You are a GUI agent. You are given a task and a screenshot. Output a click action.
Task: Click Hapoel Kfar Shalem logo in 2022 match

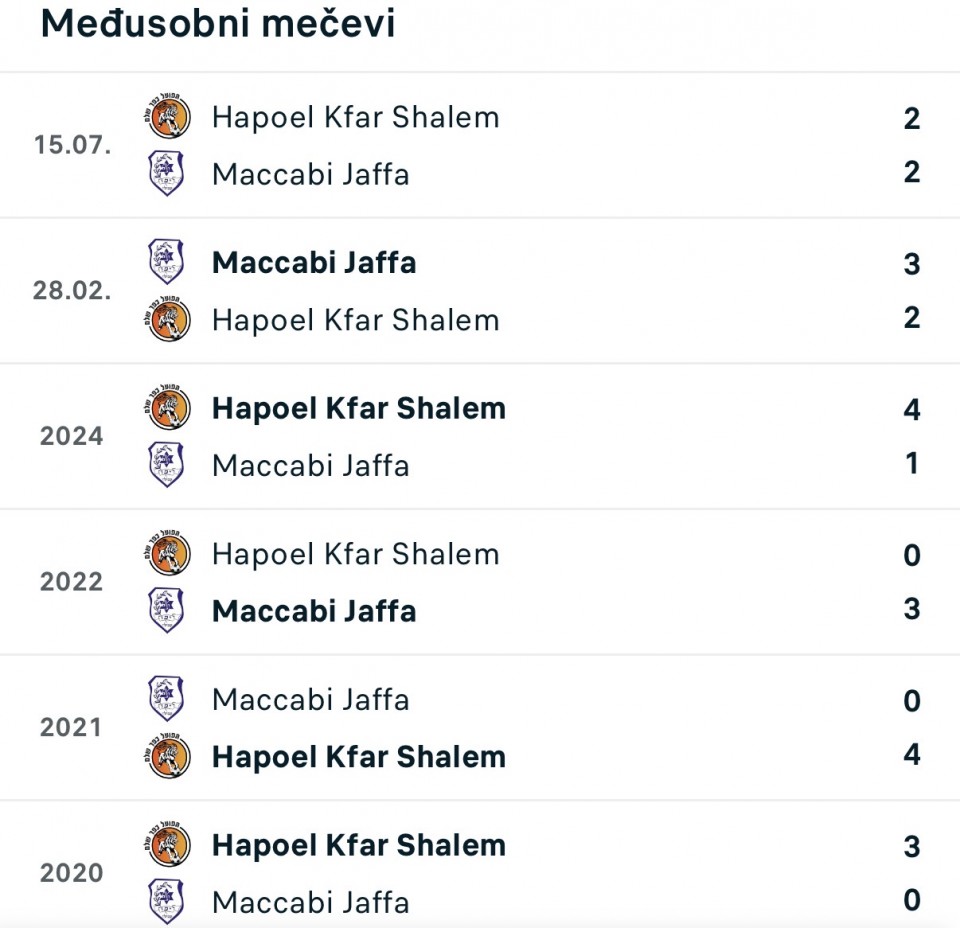168,554
